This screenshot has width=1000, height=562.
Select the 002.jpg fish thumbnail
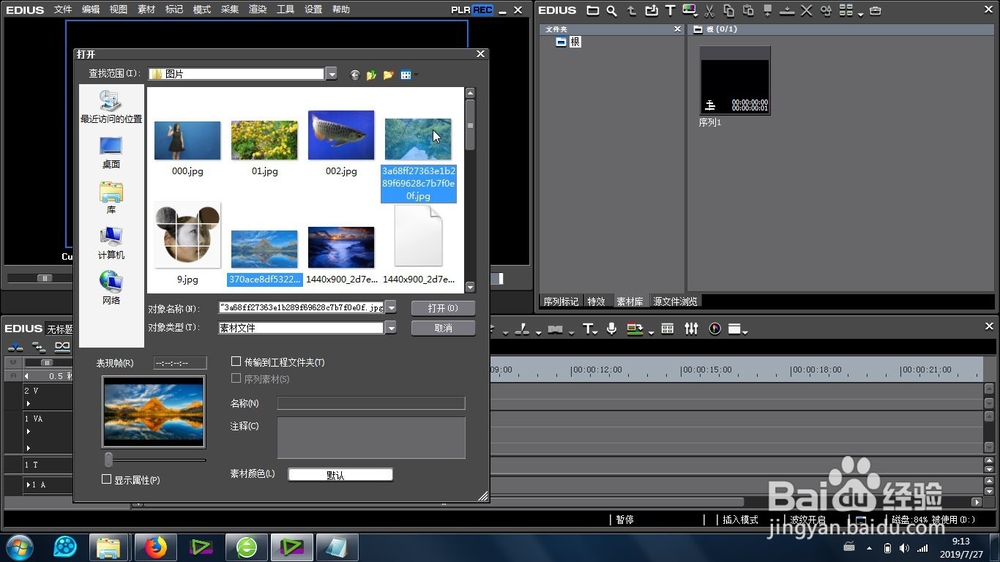click(341, 135)
